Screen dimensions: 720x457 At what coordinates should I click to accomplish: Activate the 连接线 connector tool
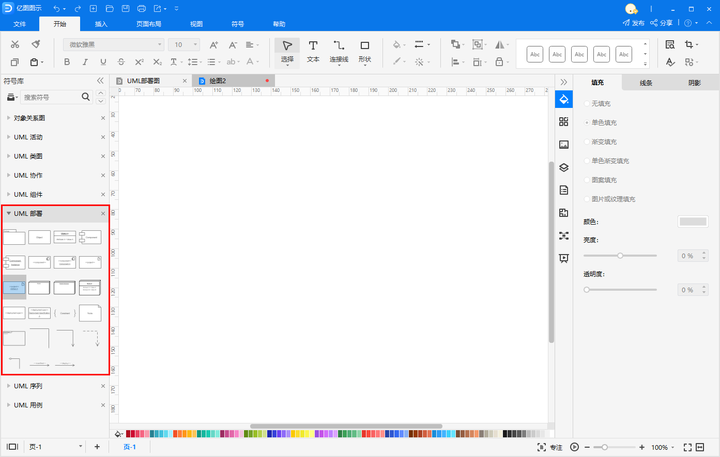tap(339, 50)
